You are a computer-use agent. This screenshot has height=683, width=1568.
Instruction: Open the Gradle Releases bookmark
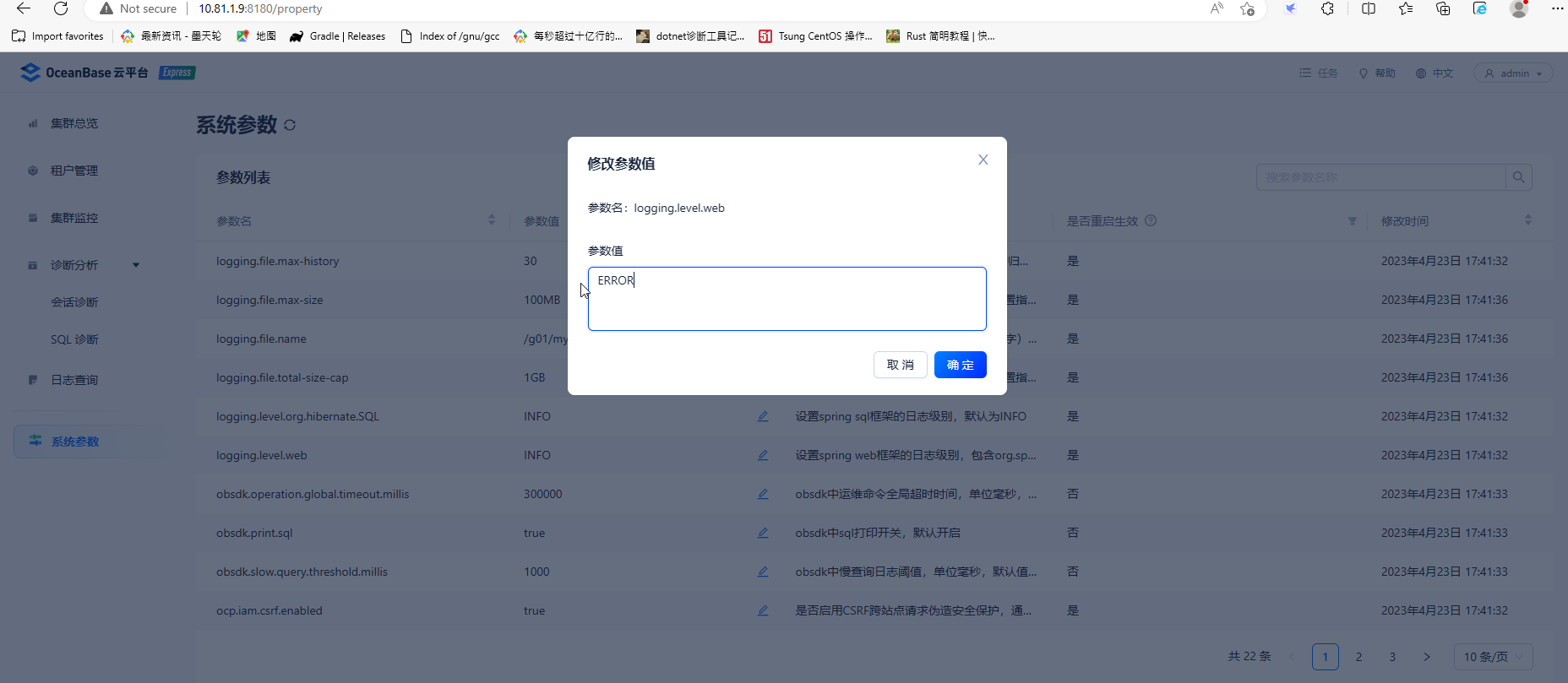point(337,36)
